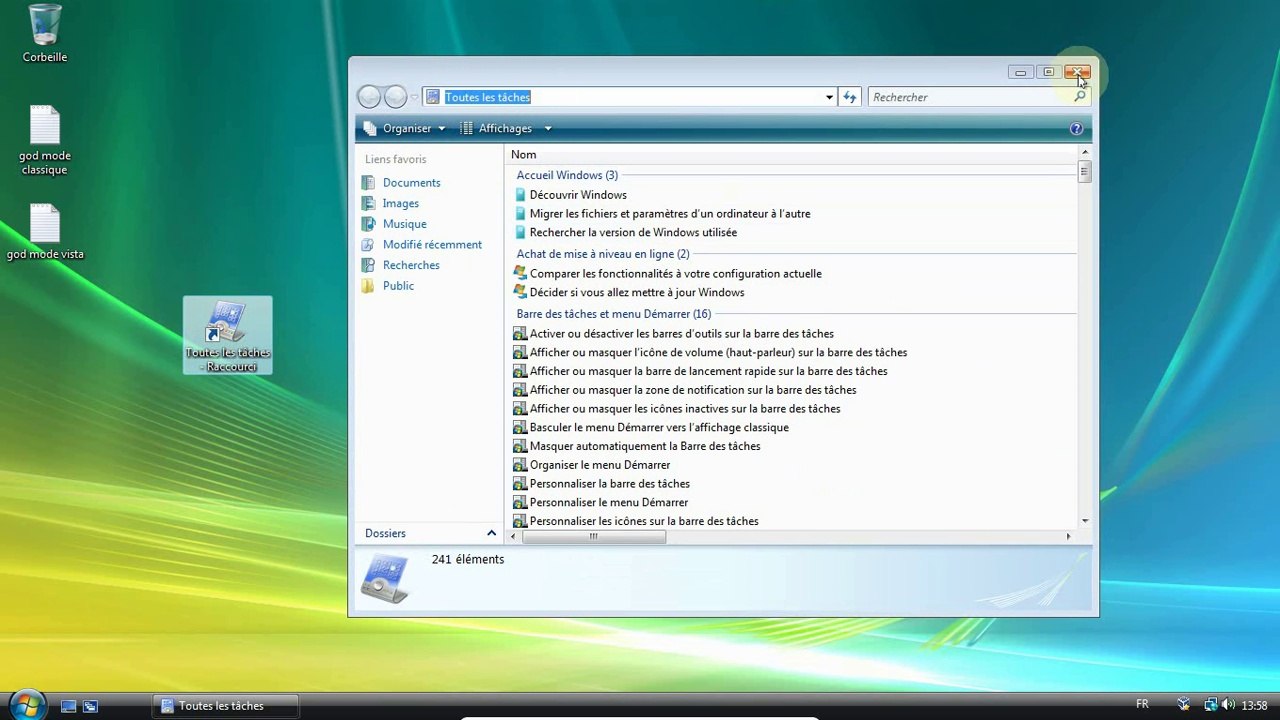
Task: Click the FR language indicator
Action: (x=1142, y=705)
